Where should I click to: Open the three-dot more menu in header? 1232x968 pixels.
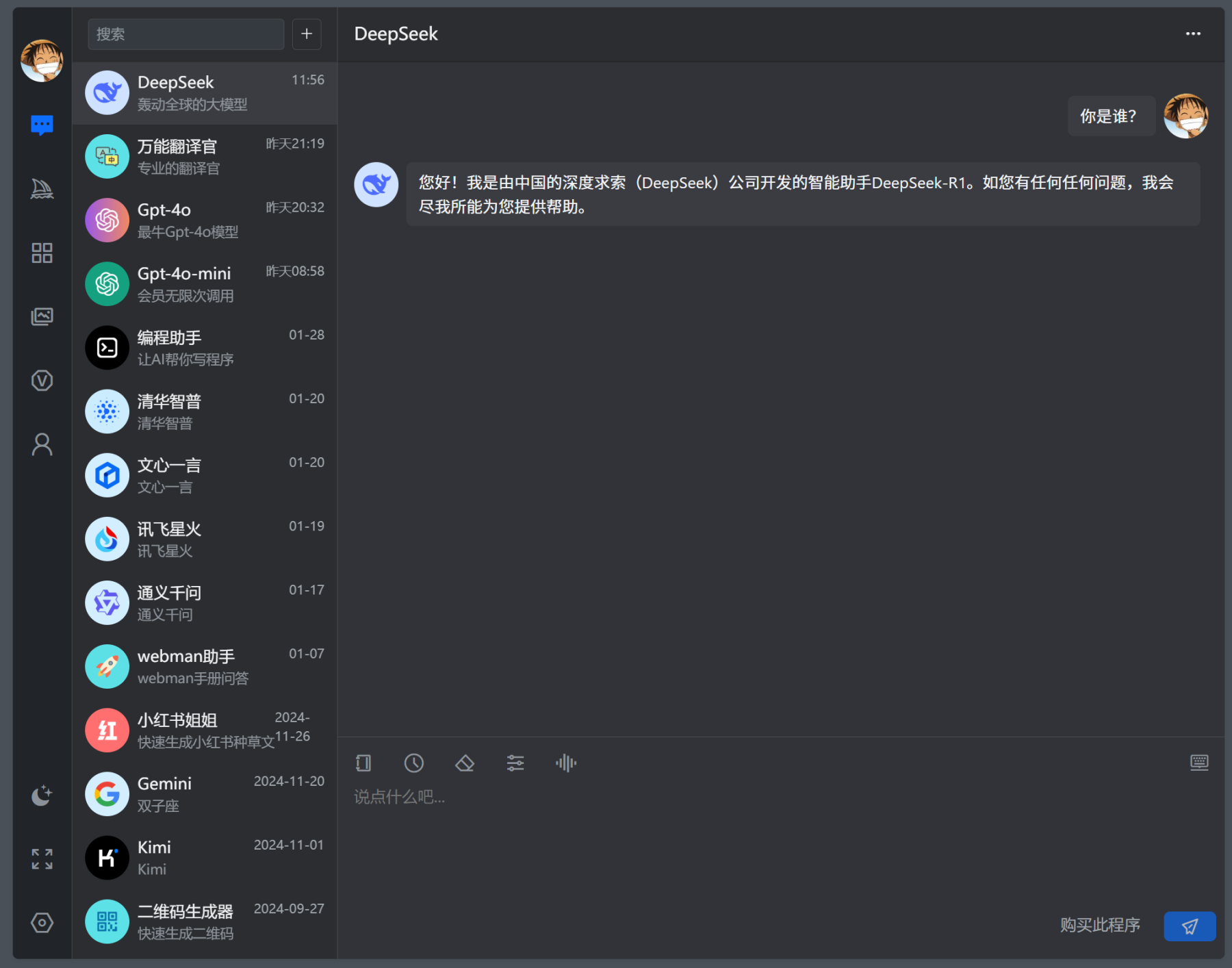(x=1193, y=34)
